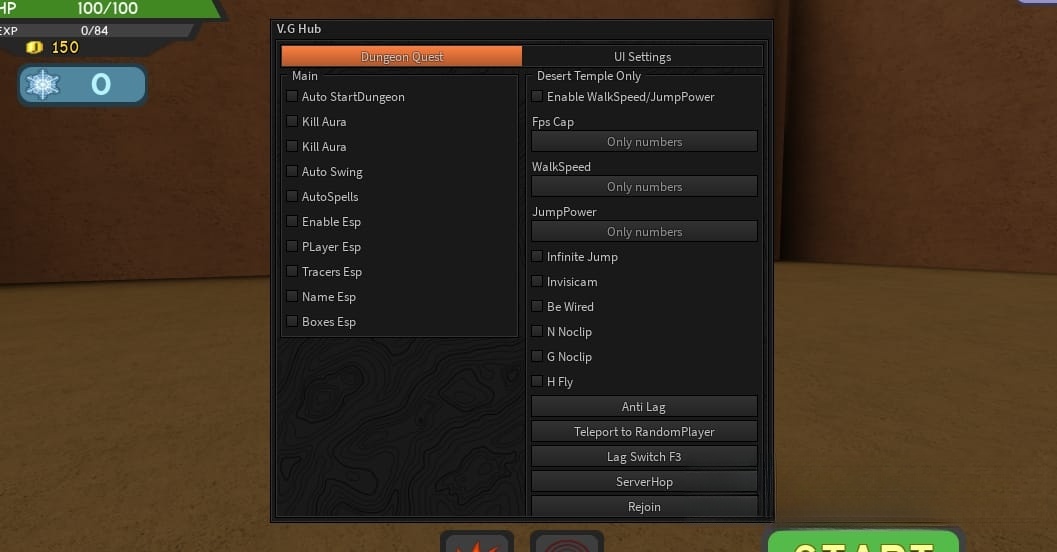This screenshot has width=1057, height=552.
Task: Click the green START button
Action: point(864,543)
